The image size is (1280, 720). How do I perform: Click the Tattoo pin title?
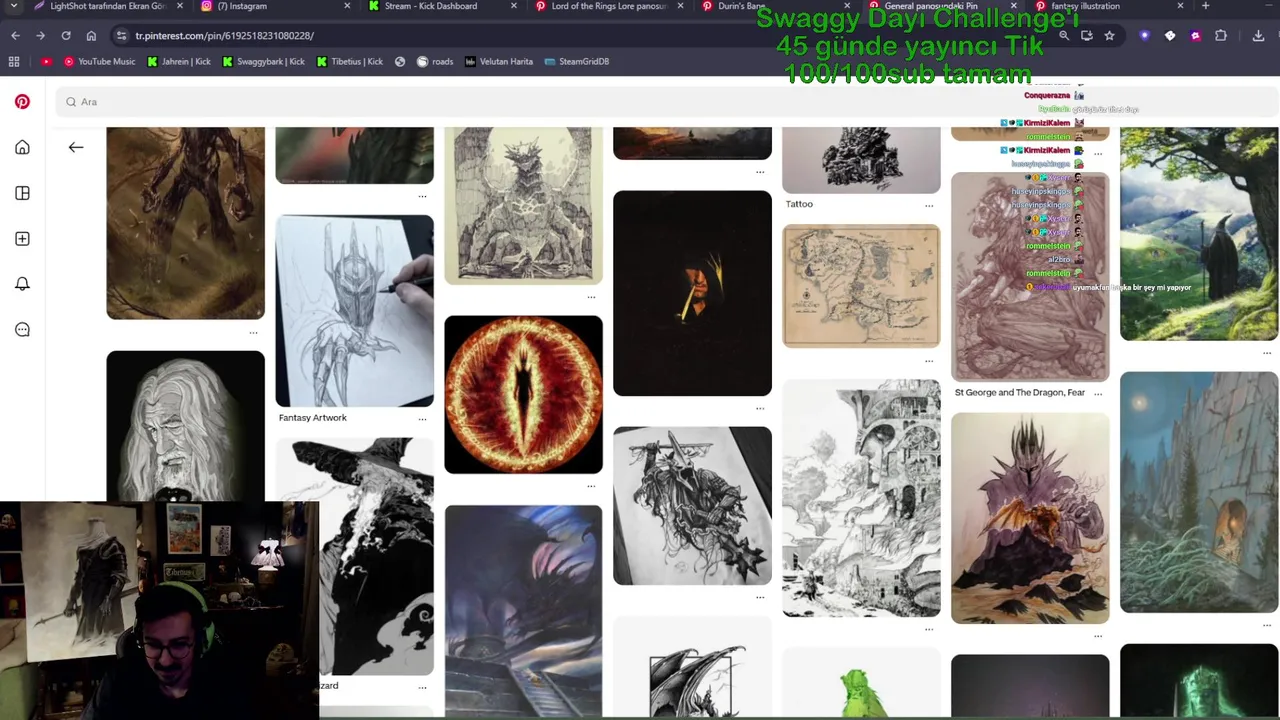(x=799, y=204)
